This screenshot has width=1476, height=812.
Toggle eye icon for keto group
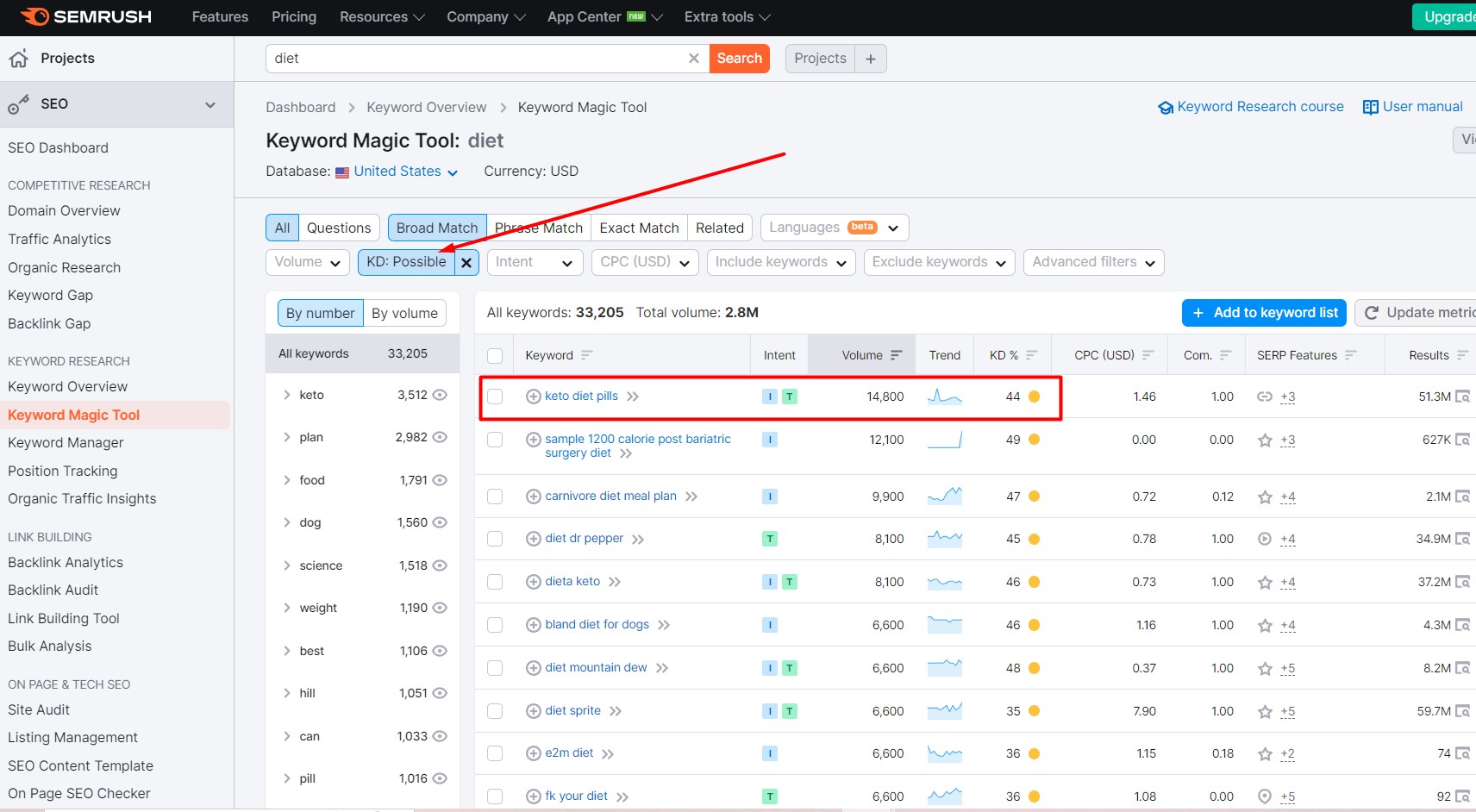[440, 395]
